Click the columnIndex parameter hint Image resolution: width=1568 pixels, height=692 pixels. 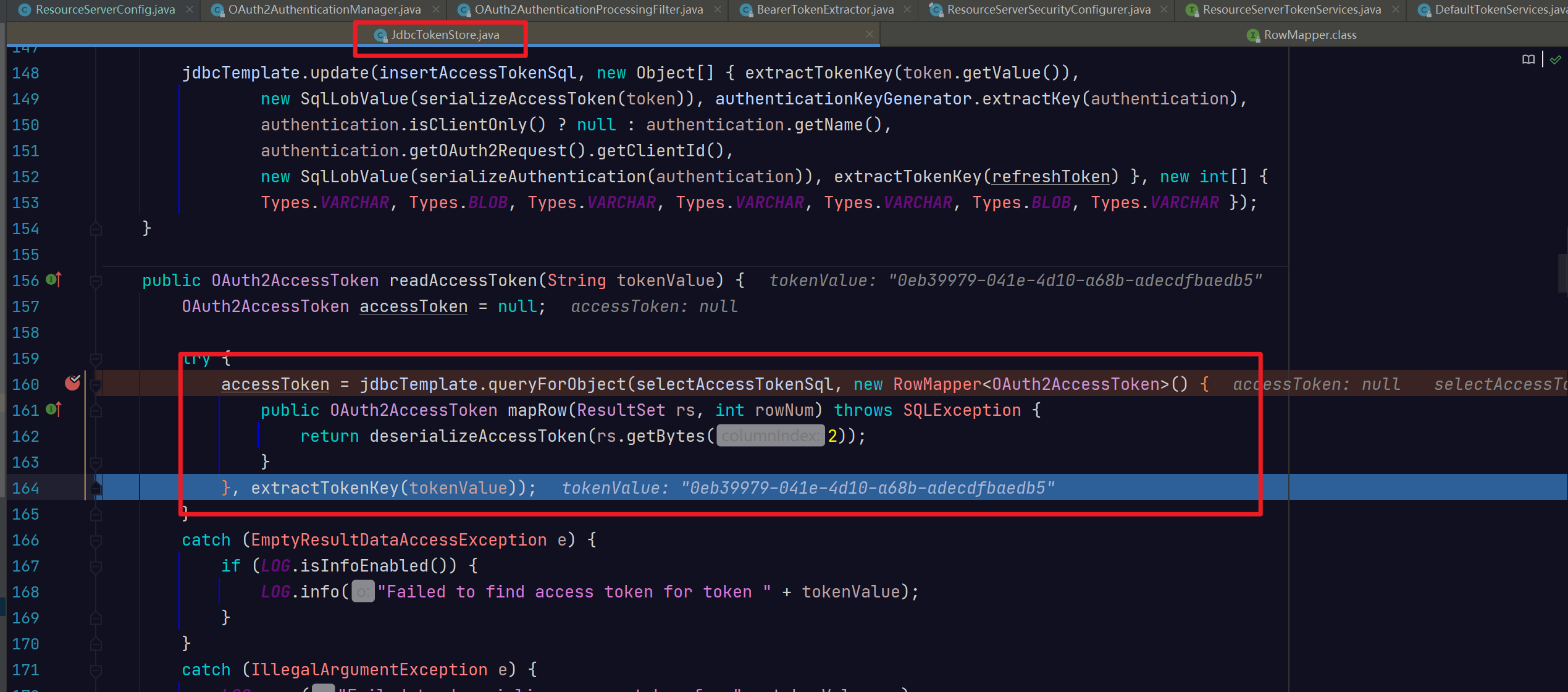click(770, 436)
